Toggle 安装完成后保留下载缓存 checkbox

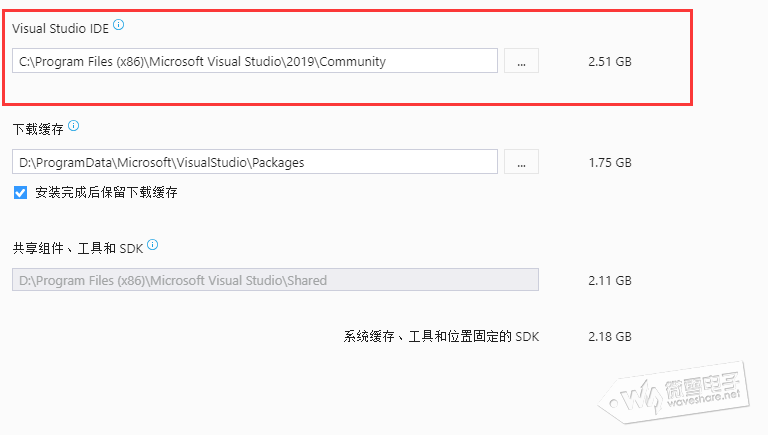(20, 192)
